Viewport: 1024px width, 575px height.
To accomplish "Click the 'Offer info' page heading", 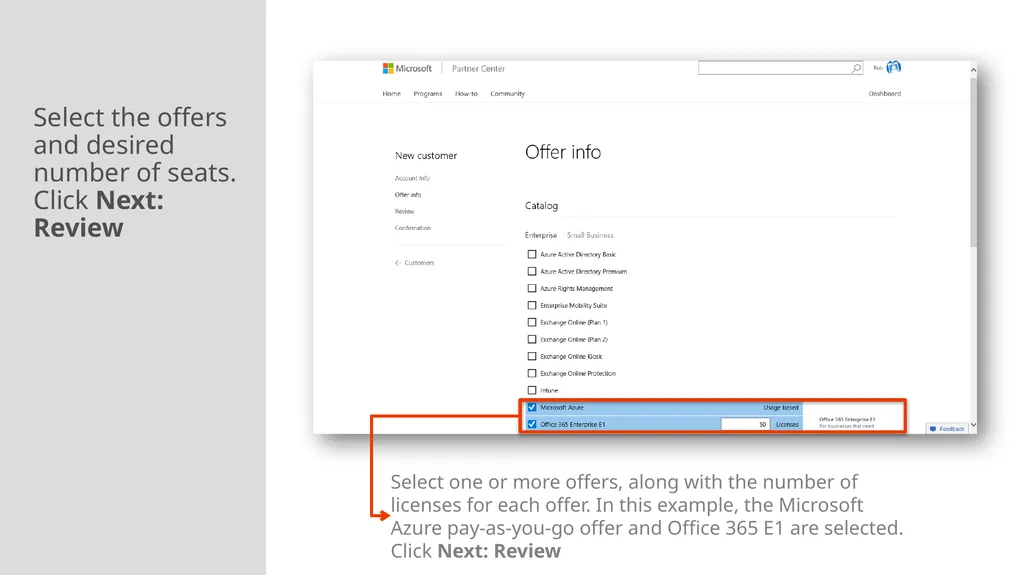I will click(x=563, y=152).
